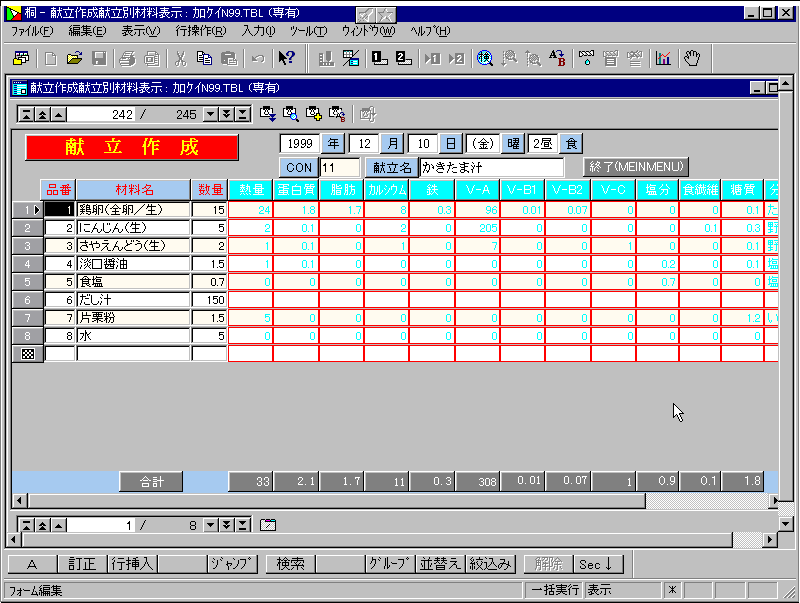Click the chart graph toolbar icon

click(663, 58)
